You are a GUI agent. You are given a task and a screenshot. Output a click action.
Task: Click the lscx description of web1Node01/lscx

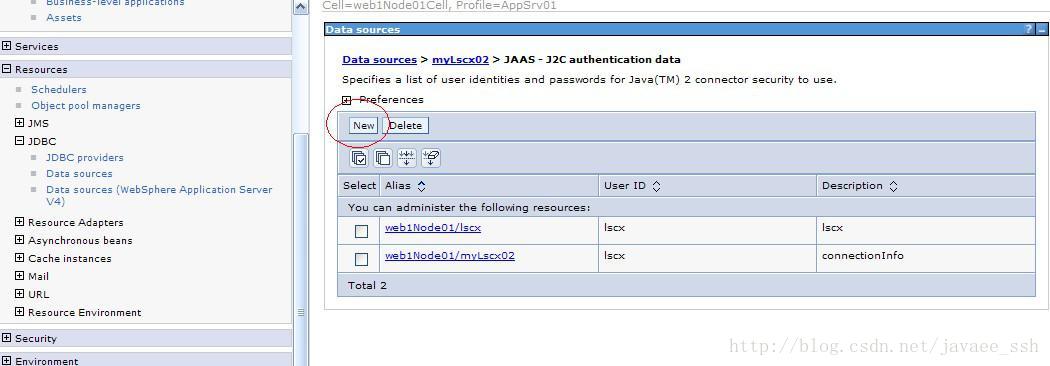832,227
